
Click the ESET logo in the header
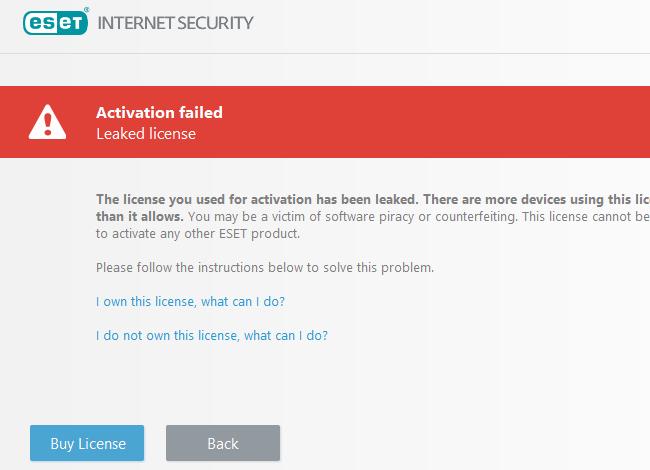tap(55, 22)
